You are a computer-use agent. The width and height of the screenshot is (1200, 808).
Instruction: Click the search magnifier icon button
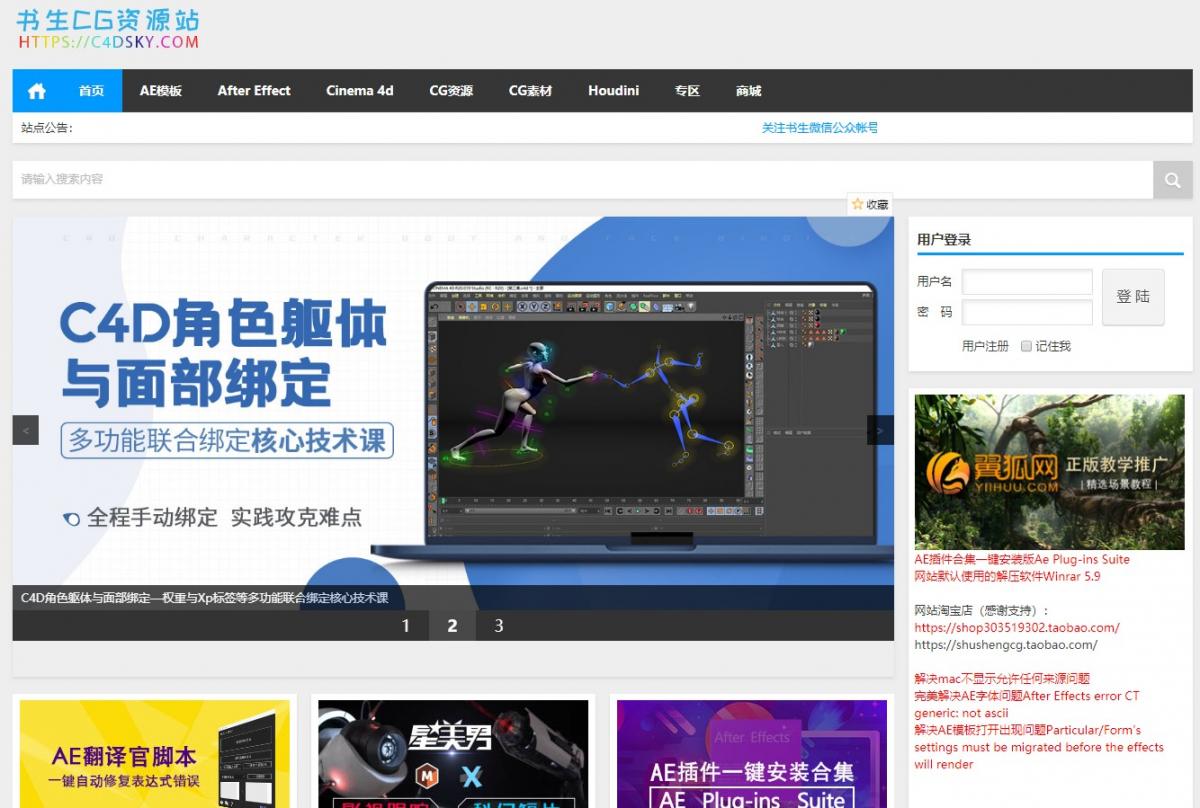pyautogui.click(x=1172, y=180)
